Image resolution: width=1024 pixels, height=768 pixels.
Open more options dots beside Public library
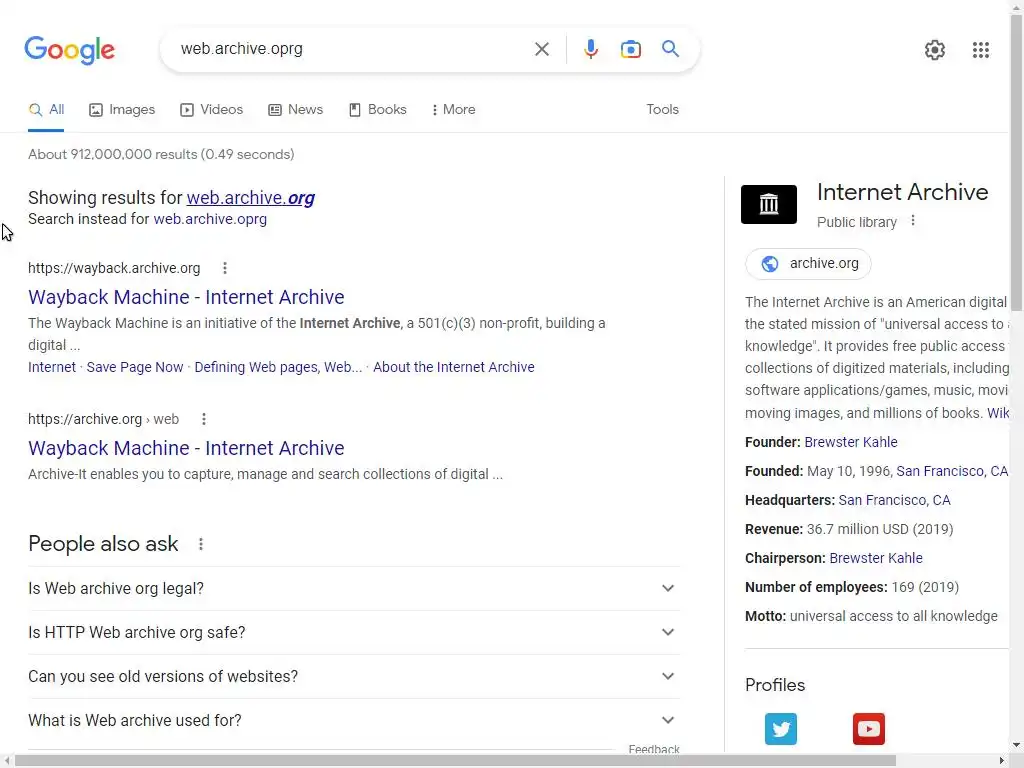913,221
